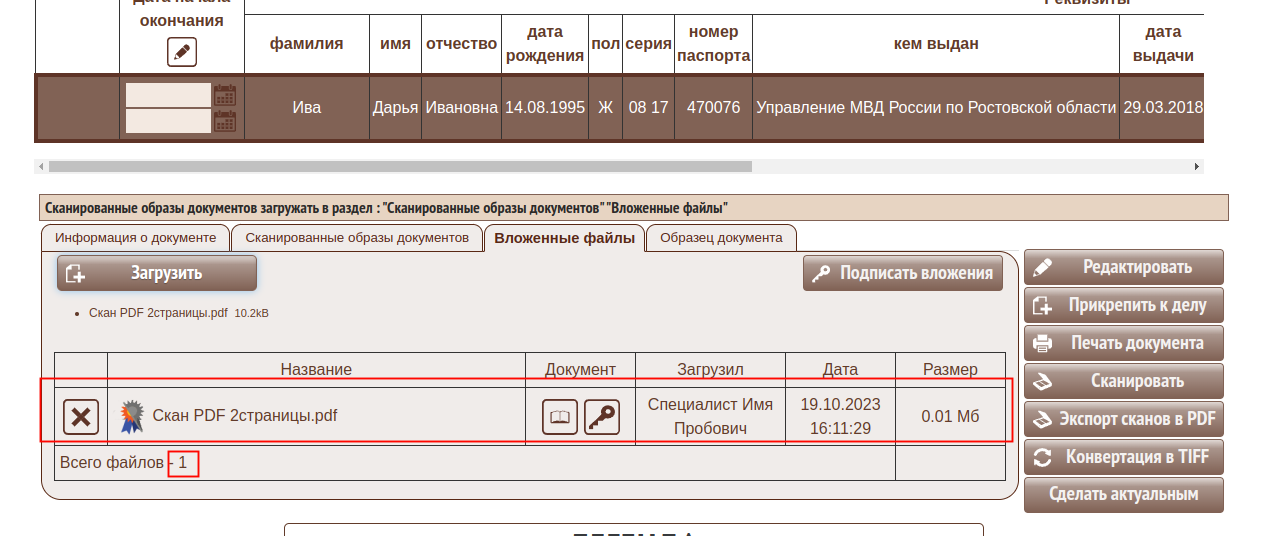The image size is (1262, 536).
Task: Open the 'Скан PDF 2страницы.pdf' link
Action: [x=158, y=313]
